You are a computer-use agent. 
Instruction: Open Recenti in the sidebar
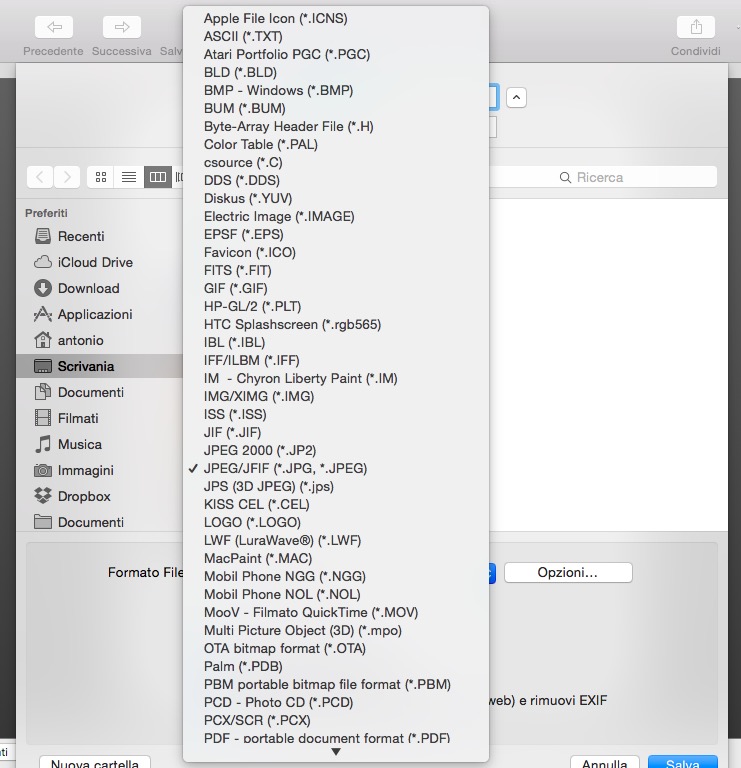(x=99, y=236)
